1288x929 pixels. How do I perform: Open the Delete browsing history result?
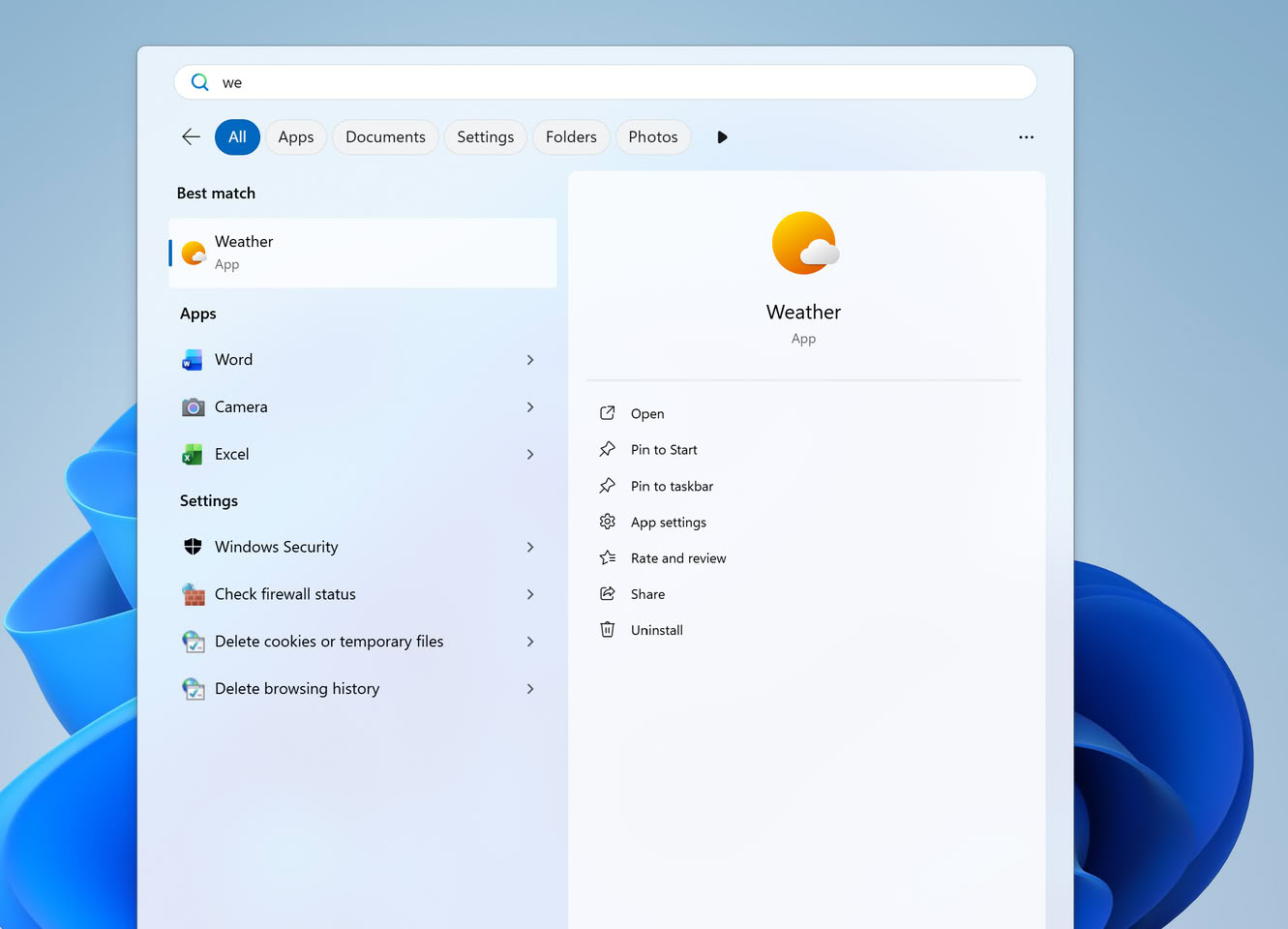coord(363,689)
